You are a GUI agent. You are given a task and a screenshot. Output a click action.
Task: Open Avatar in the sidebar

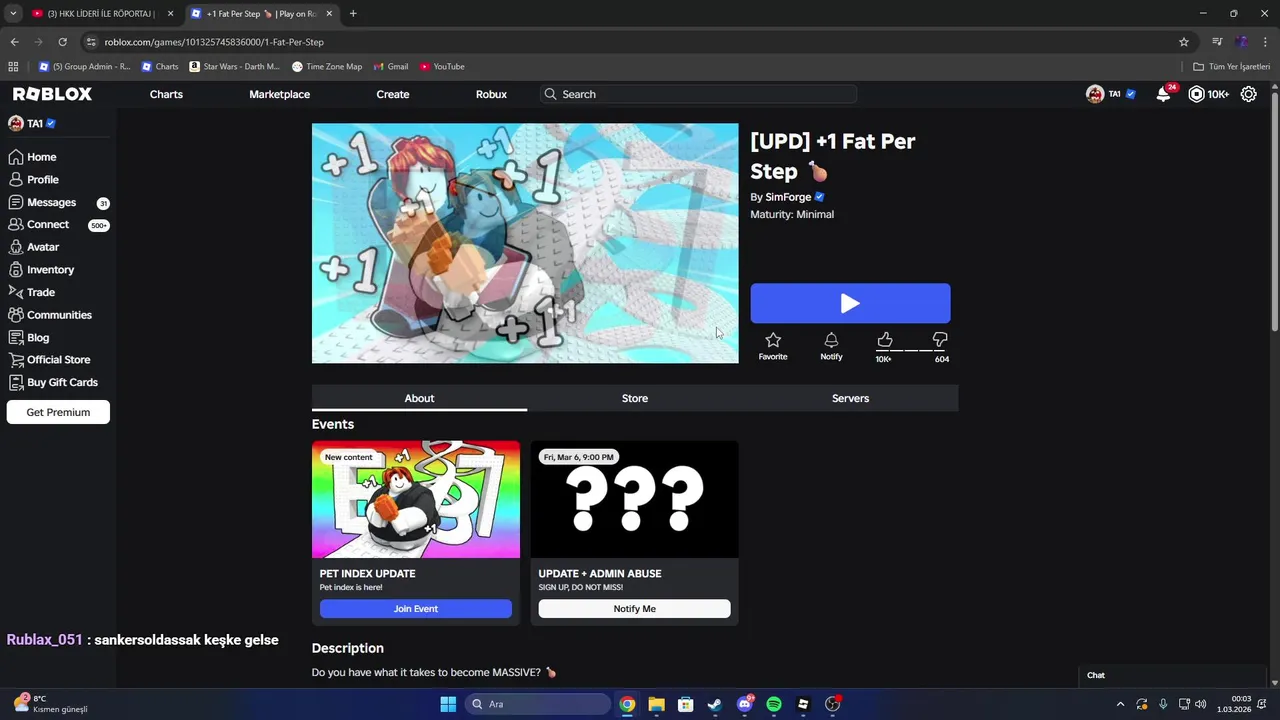point(34,247)
